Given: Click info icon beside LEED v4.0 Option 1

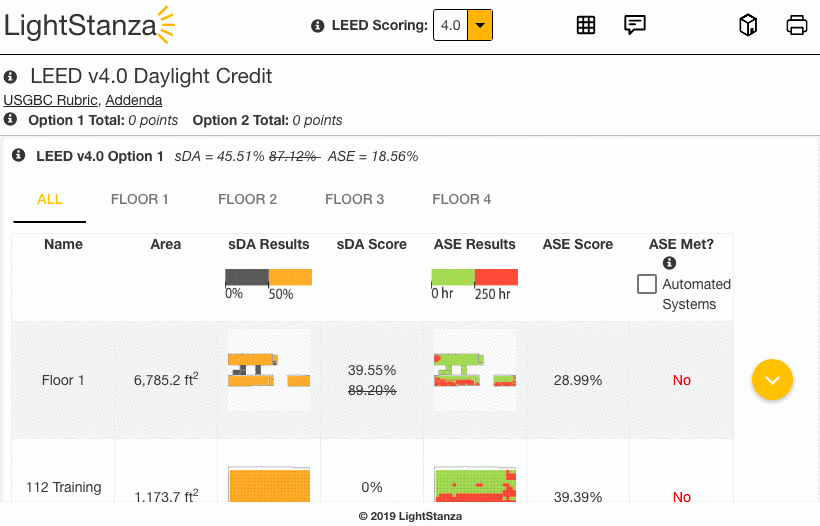Looking at the screenshot, I should [x=19, y=155].
